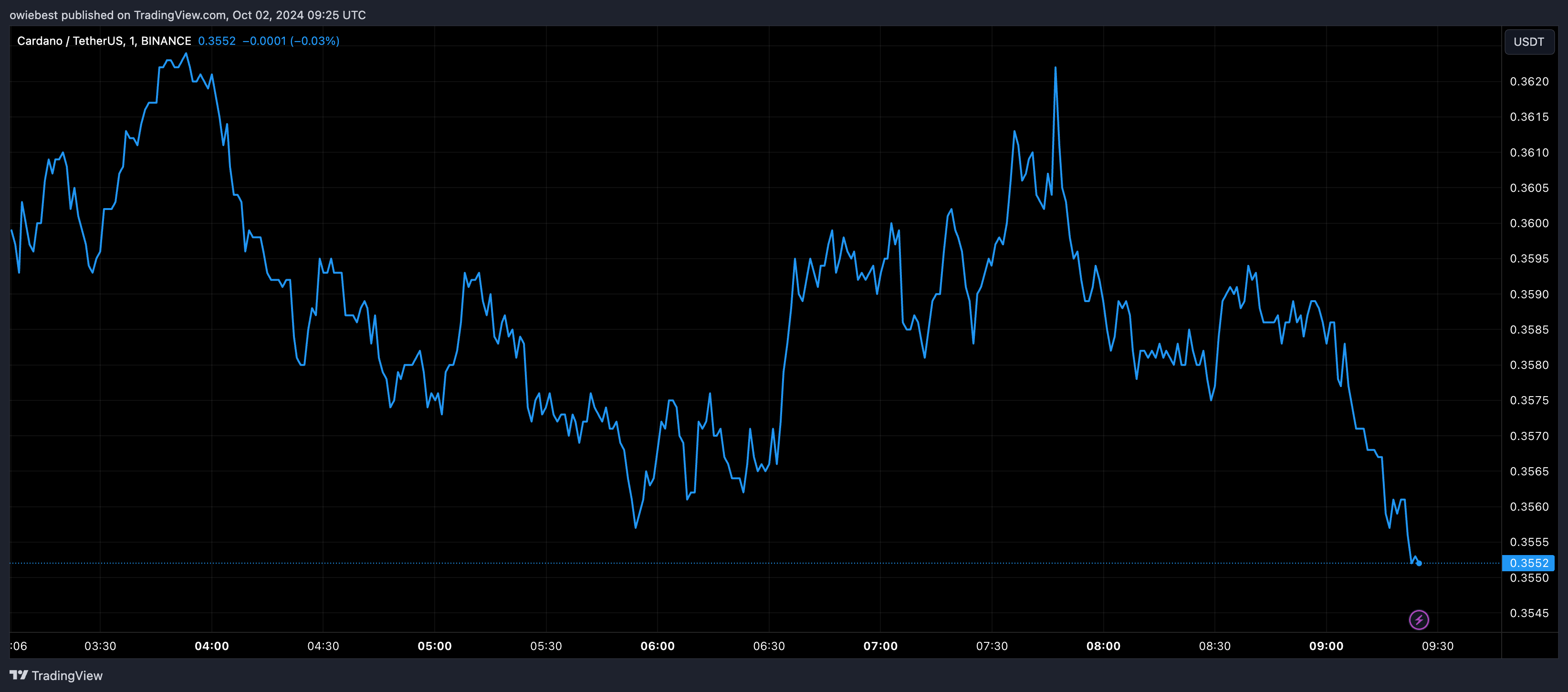Toggle the USDT currency button

(x=1529, y=42)
